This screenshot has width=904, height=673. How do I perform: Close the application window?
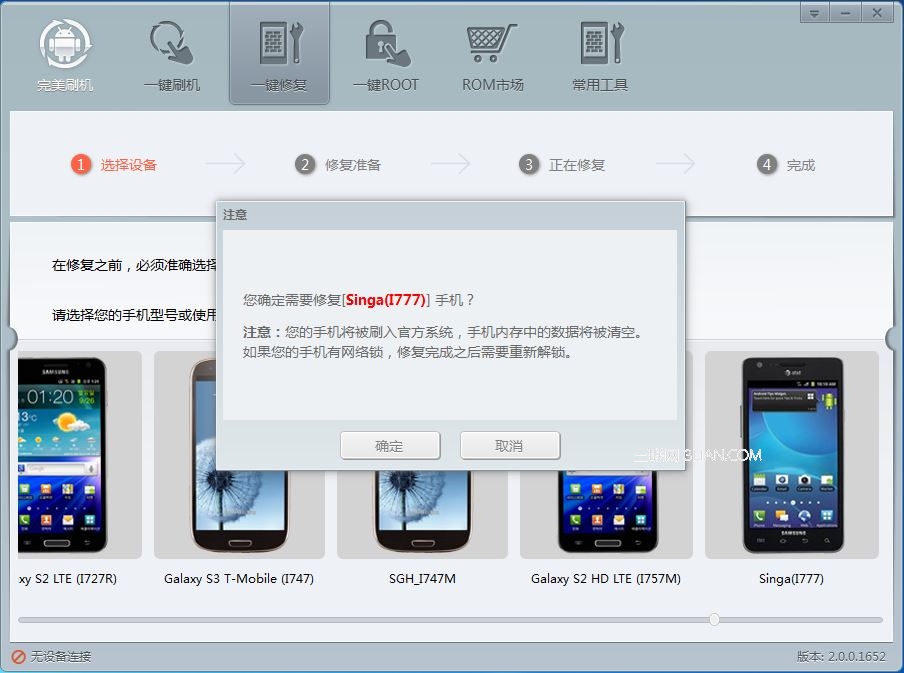pyautogui.click(x=877, y=13)
